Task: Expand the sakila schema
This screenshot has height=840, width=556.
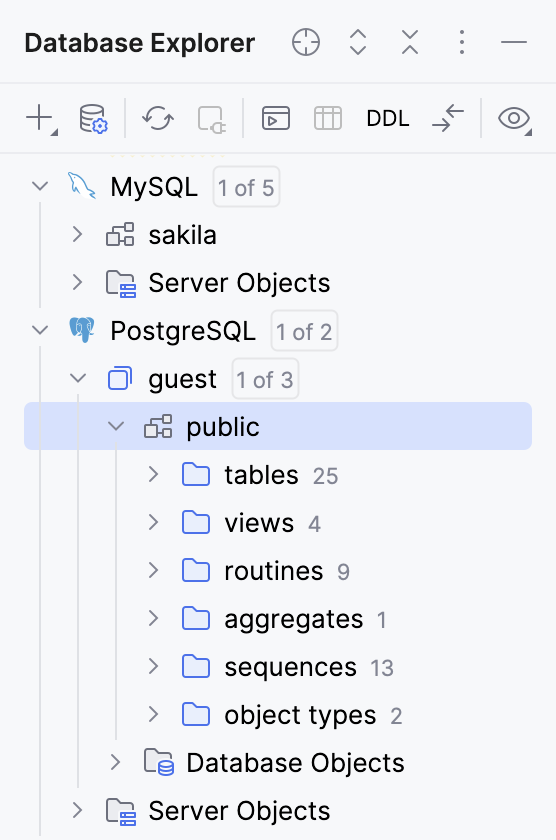Action: pos(78,235)
